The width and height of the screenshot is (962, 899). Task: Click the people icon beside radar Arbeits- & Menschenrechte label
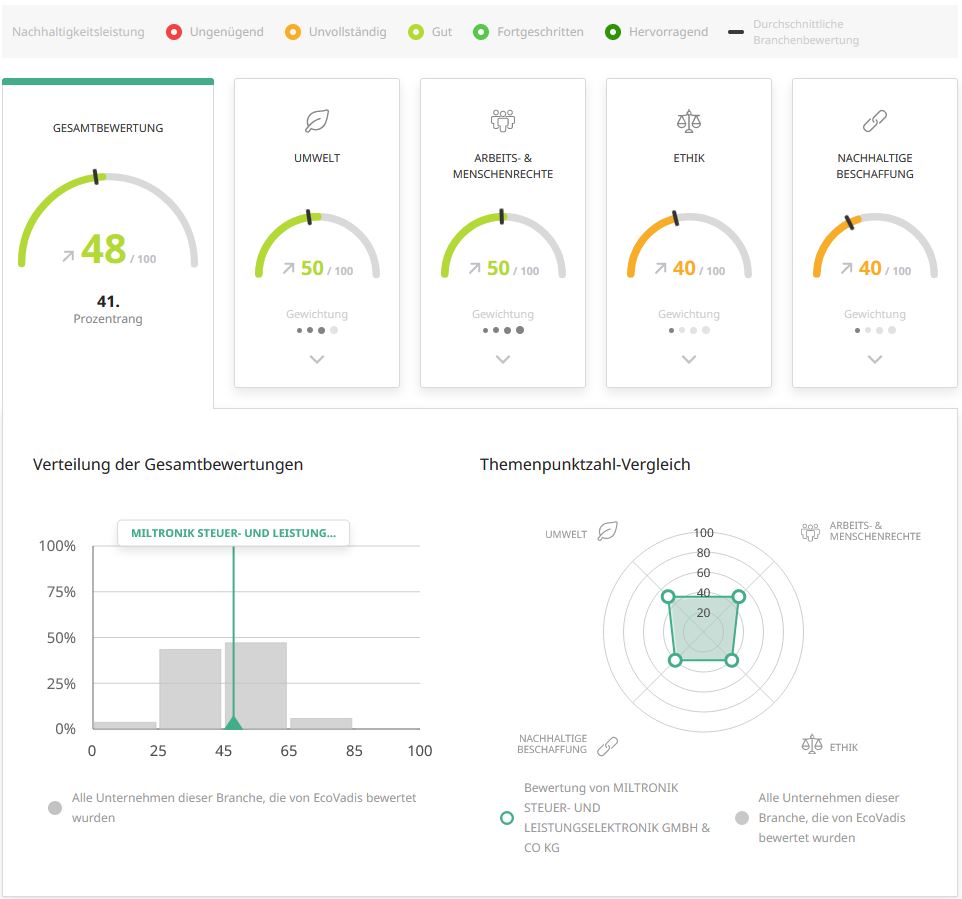810,531
